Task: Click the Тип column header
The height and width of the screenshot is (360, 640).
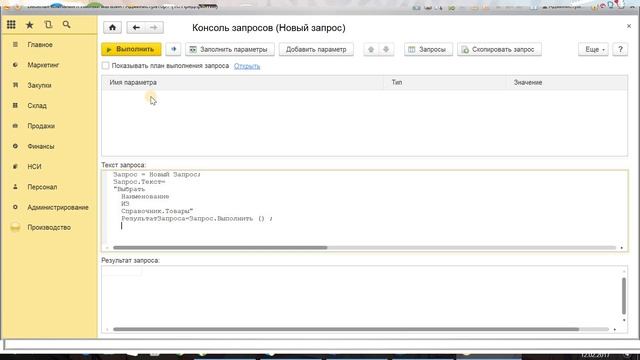Action: click(445, 82)
